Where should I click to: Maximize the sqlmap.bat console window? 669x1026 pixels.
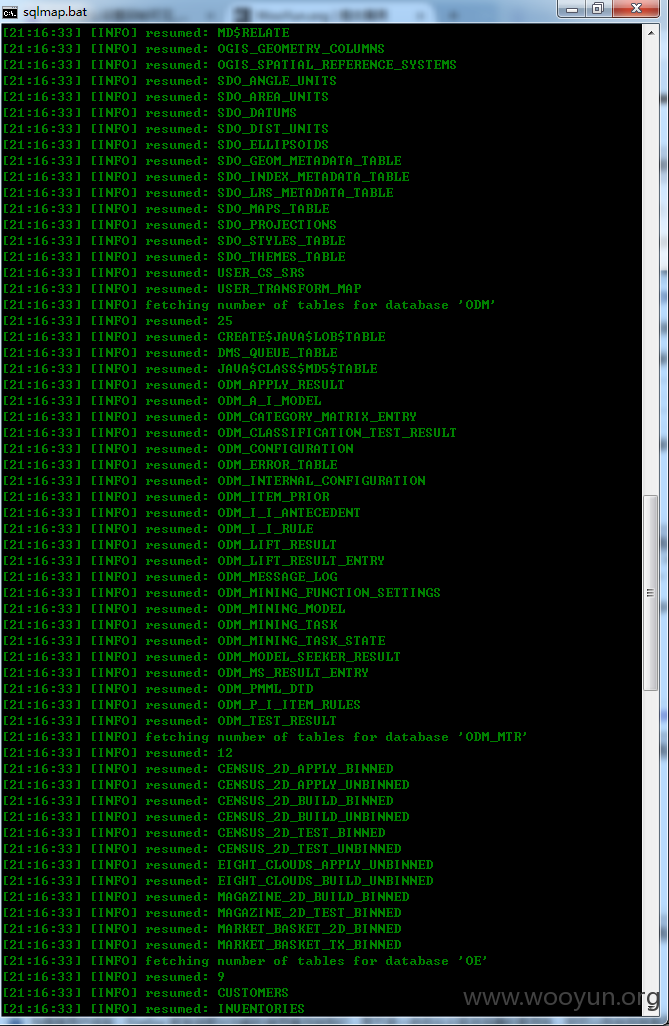(598, 9)
